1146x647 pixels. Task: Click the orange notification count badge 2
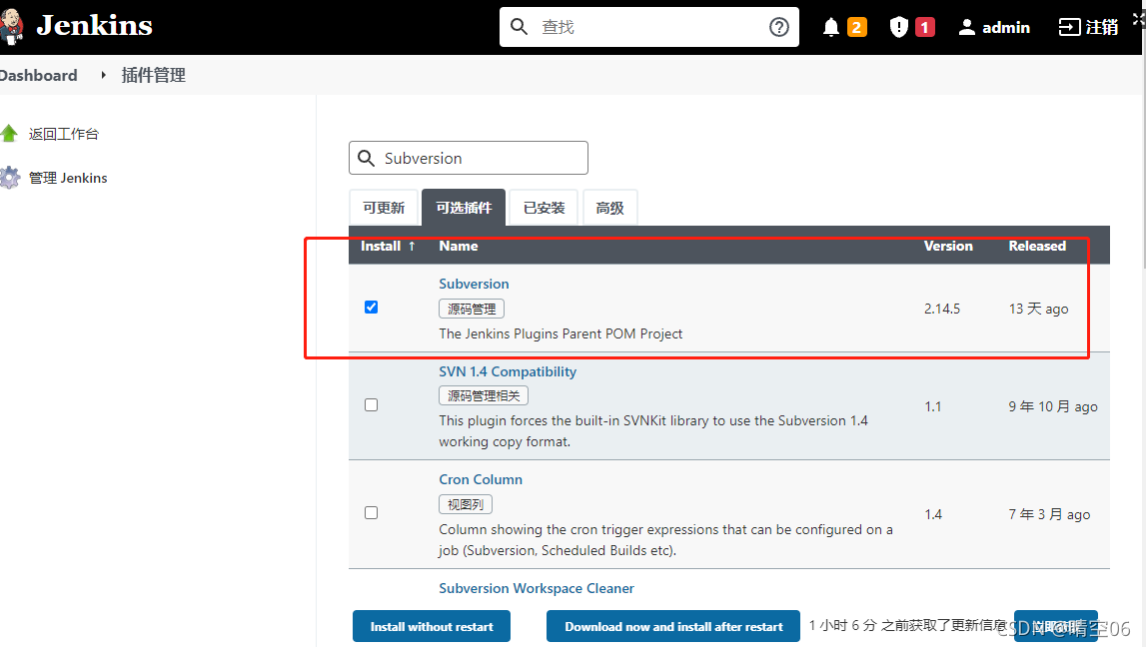click(857, 27)
